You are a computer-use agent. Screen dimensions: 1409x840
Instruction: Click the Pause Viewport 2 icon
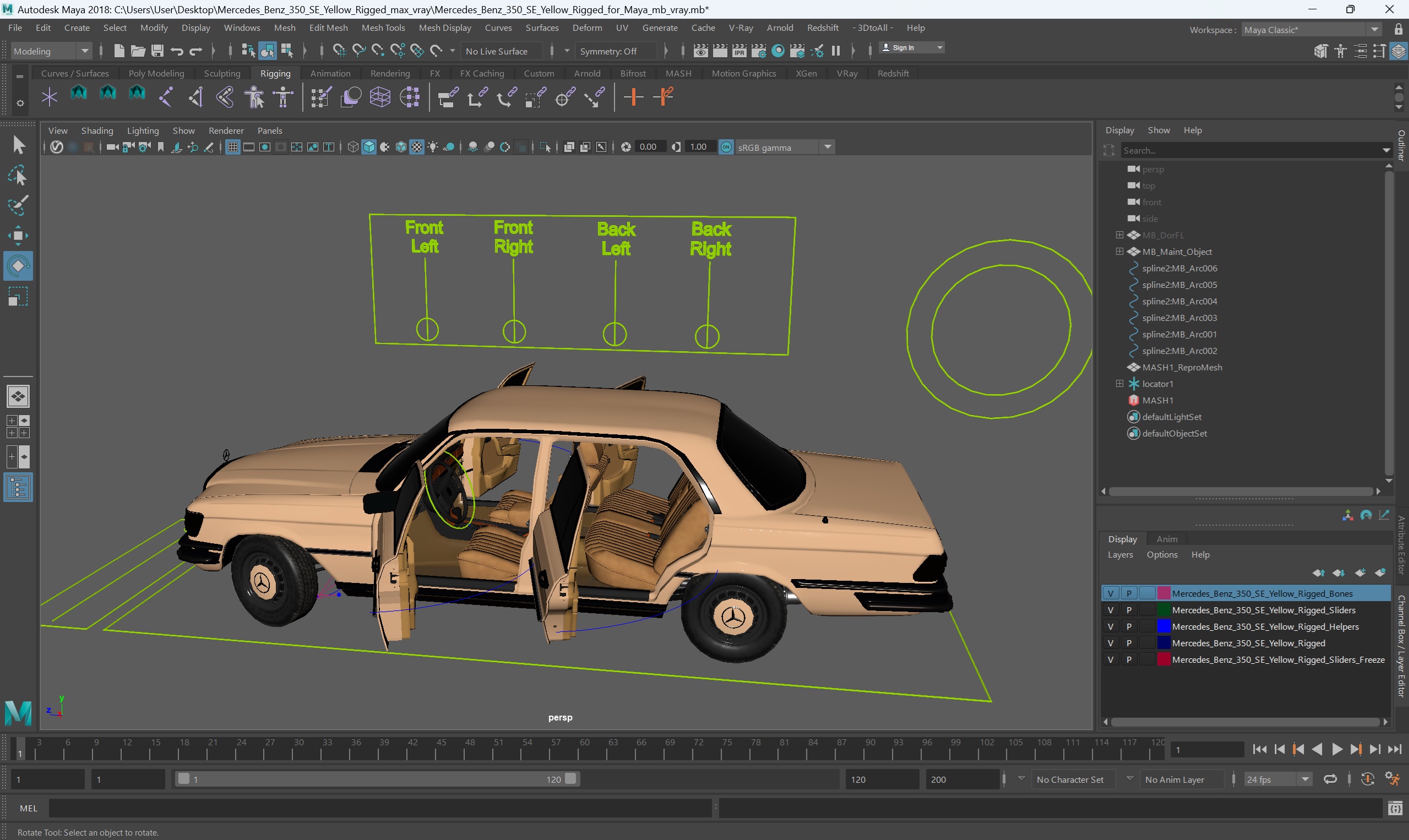tap(836, 51)
